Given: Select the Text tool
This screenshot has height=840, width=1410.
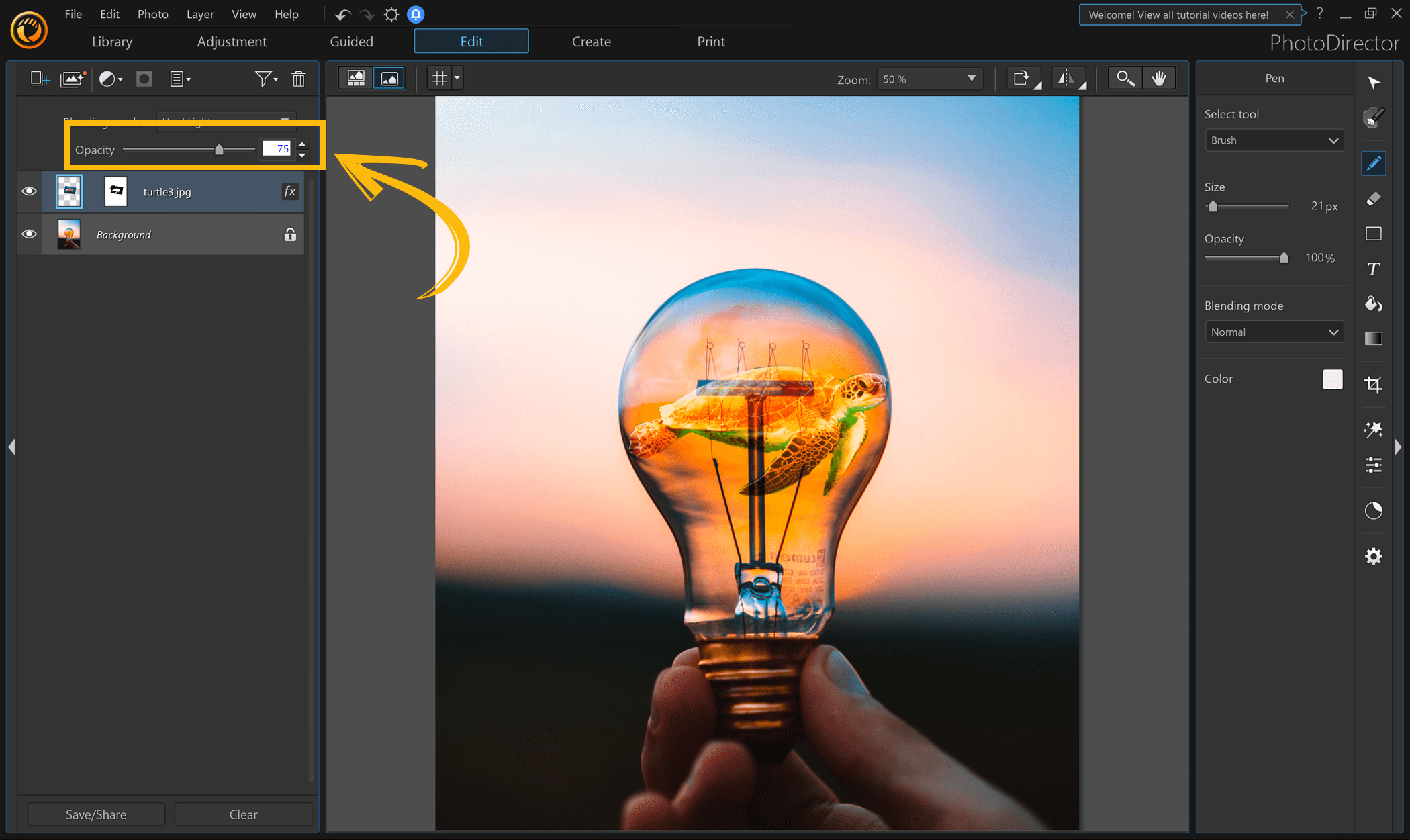Looking at the screenshot, I should (1374, 269).
